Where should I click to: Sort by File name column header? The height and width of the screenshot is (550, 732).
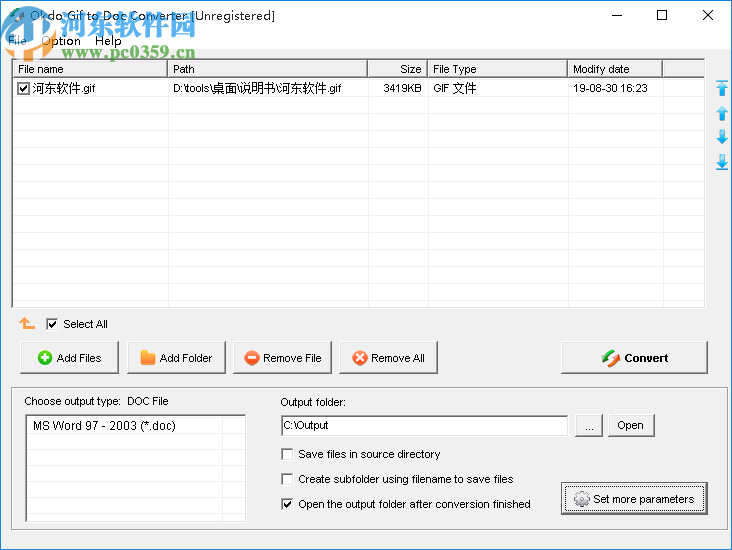point(90,69)
